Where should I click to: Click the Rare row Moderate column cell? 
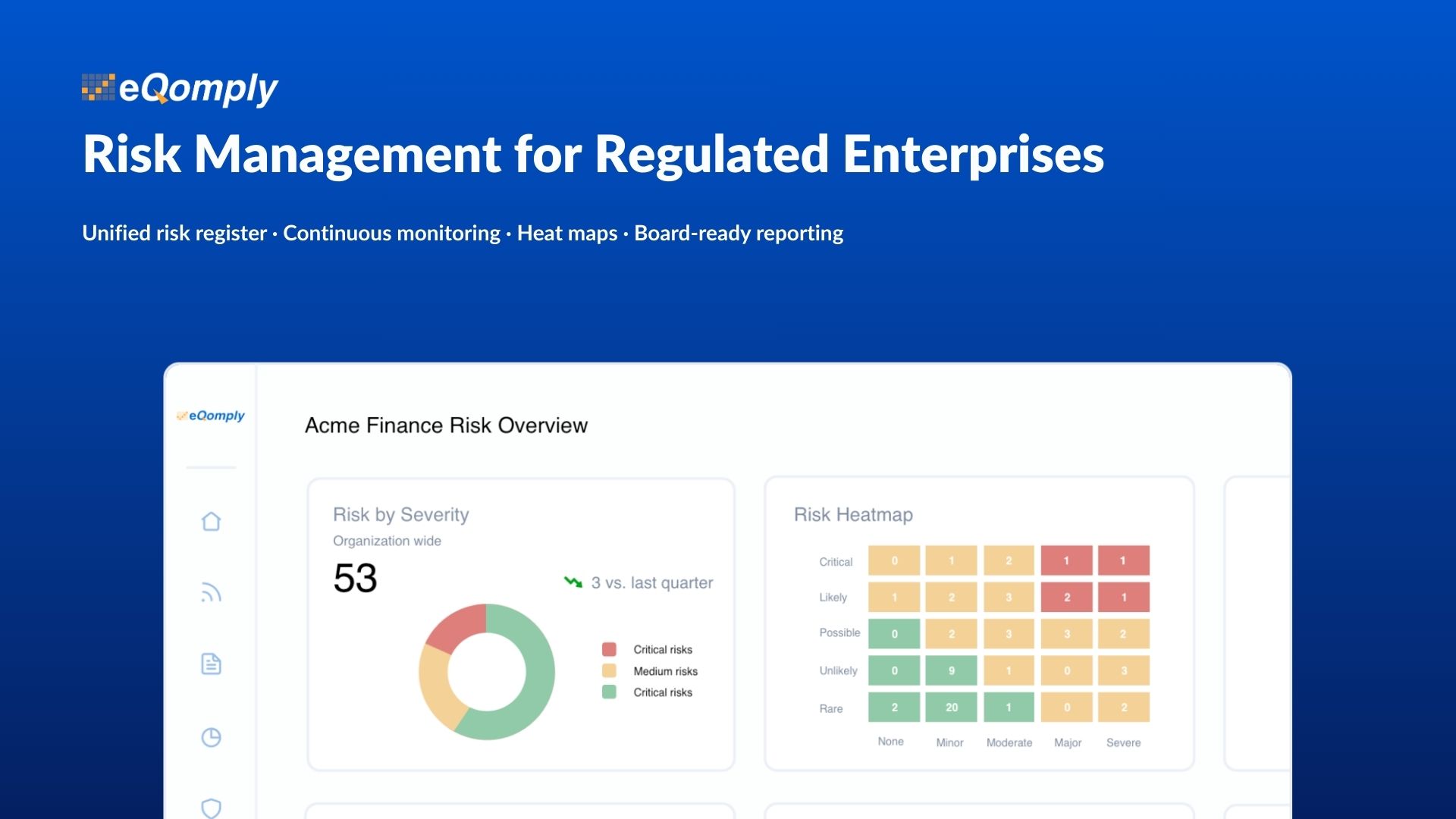(x=1009, y=707)
